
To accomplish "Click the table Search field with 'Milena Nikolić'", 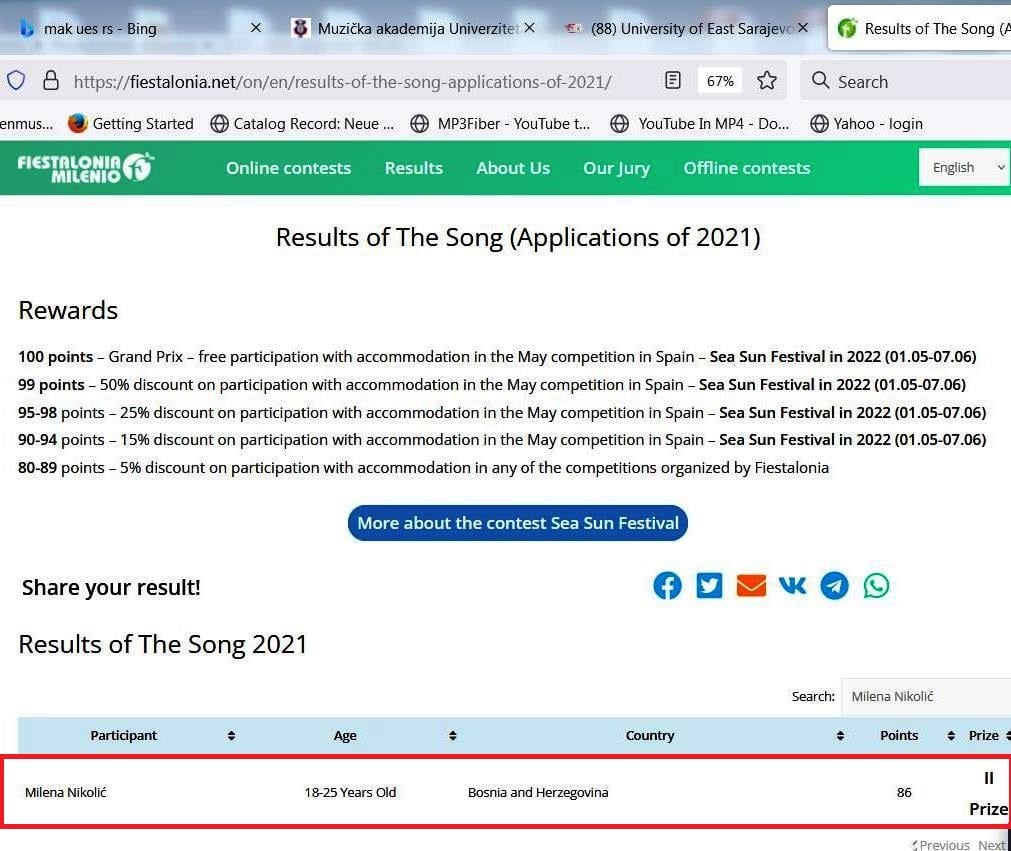I will click(926, 696).
